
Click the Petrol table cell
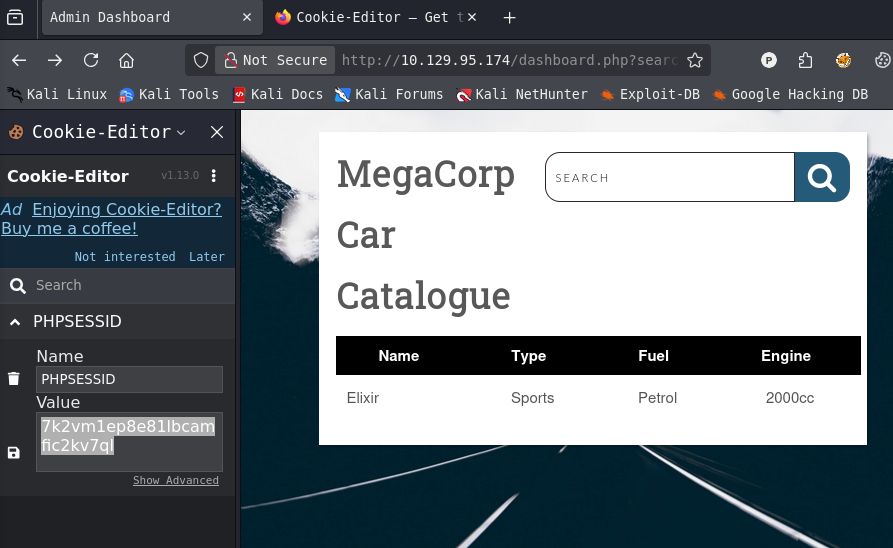pyautogui.click(x=657, y=398)
